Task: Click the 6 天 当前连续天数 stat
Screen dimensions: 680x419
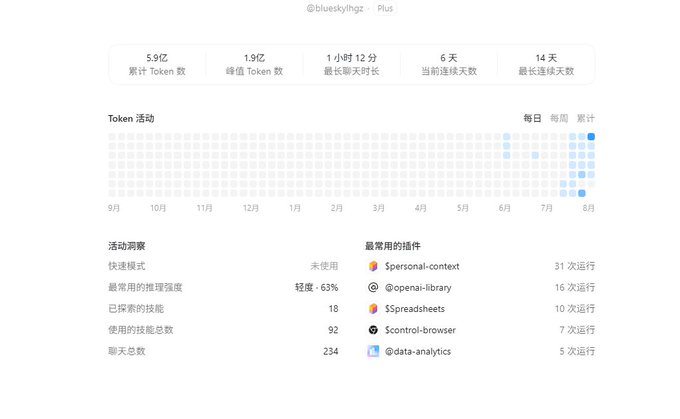Action: (x=449, y=64)
